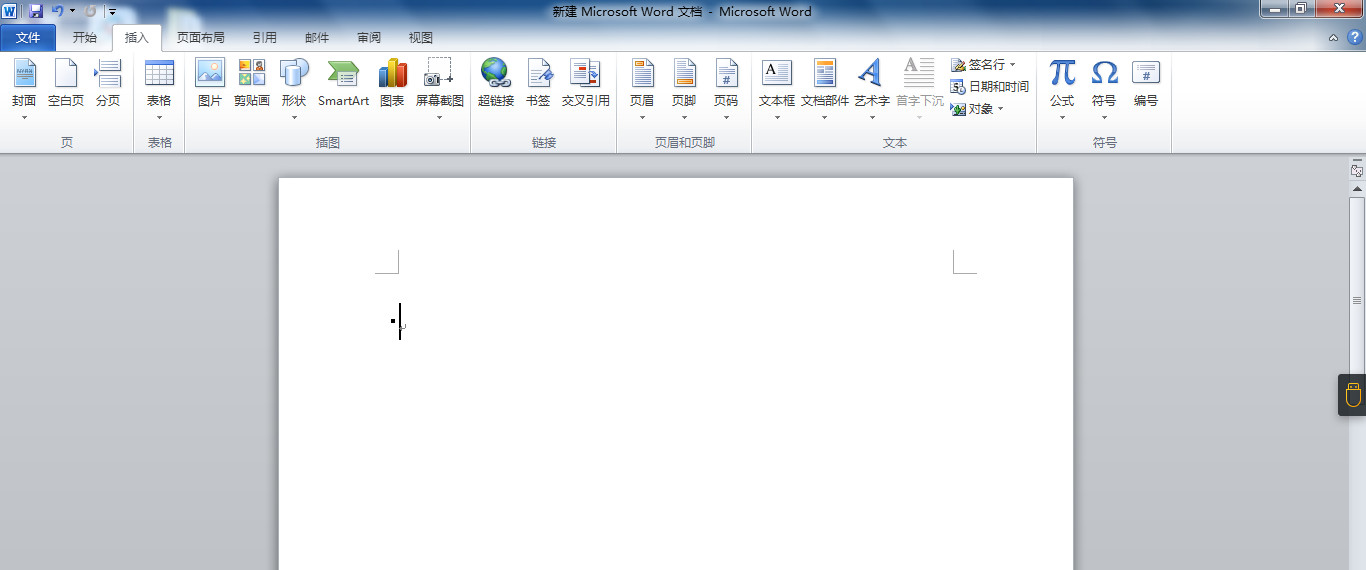Expand the text box (文本框) dropdown arrow
This screenshot has width=1366, height=570.
point(777,117)
